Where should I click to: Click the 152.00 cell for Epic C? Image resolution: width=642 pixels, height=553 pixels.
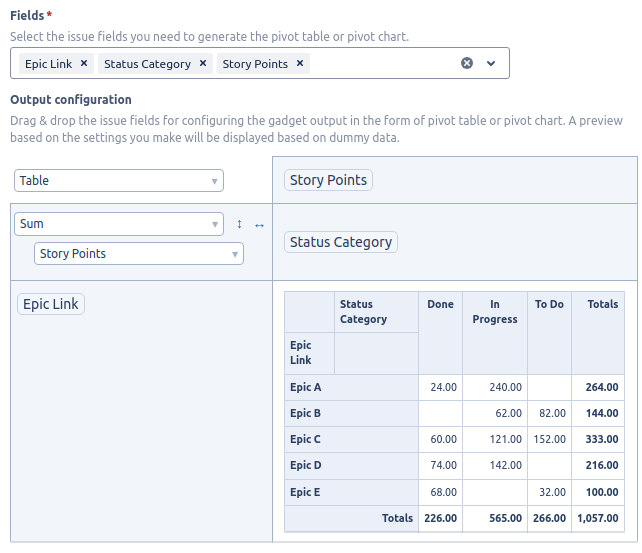coord(549,439)
